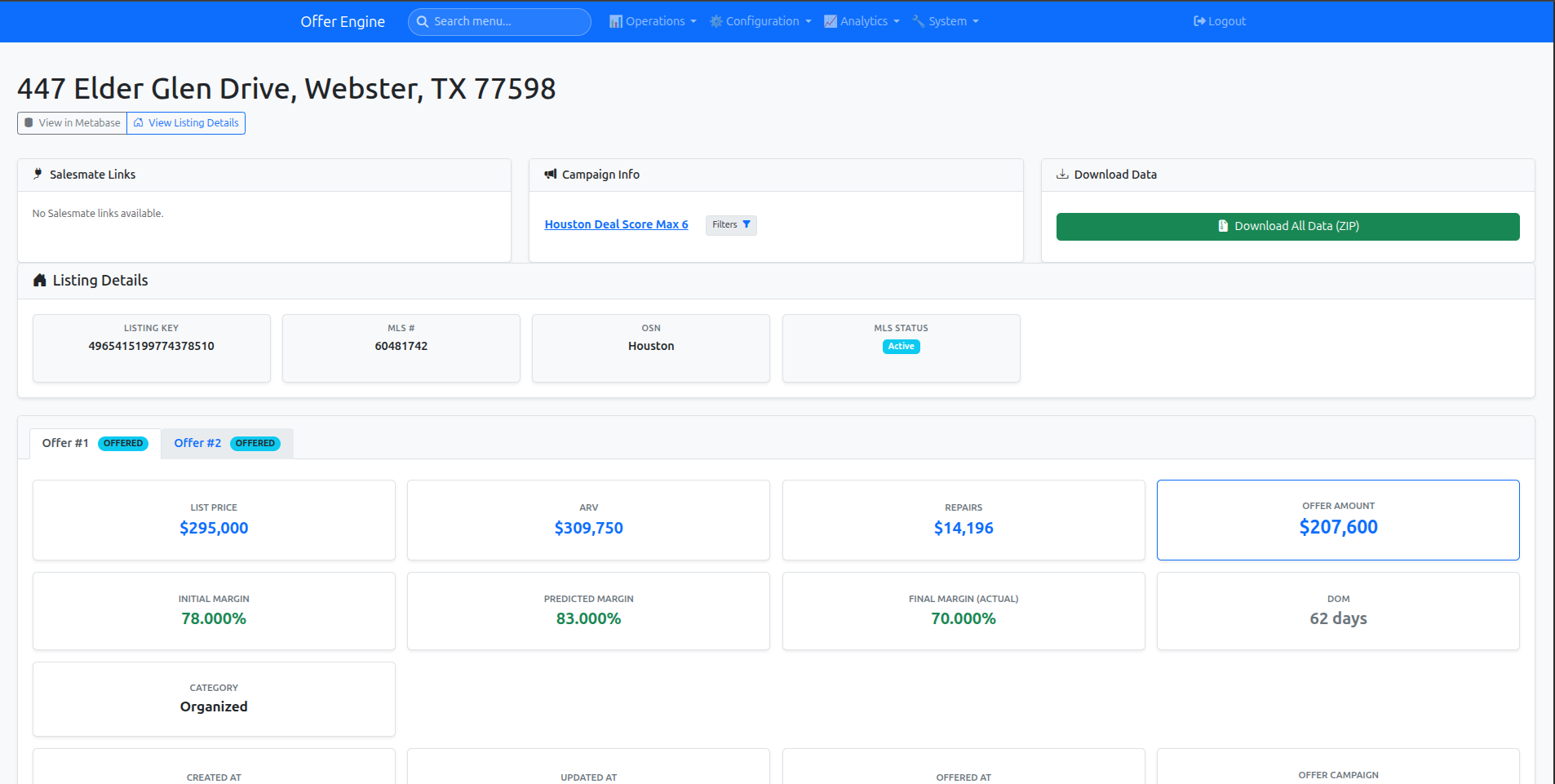Image resolution: width=1555 pixels, height=784 pixels.
Task: Click the magnifier icon in search box
Action: click(x=423, y=22)
